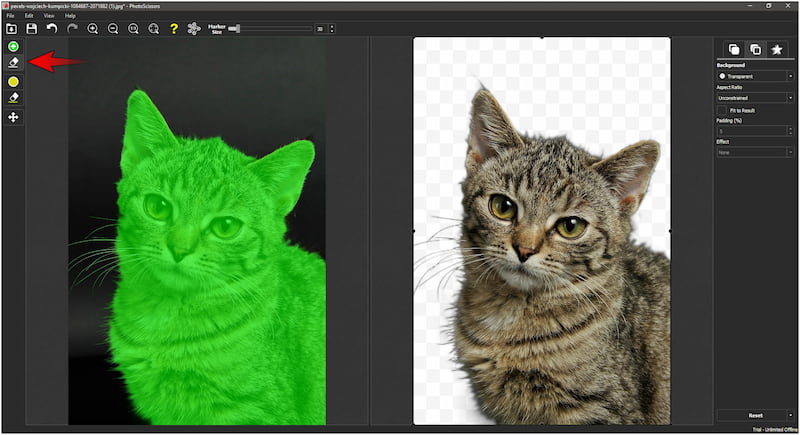Expand the Effect dropdown

coord(755,152)
